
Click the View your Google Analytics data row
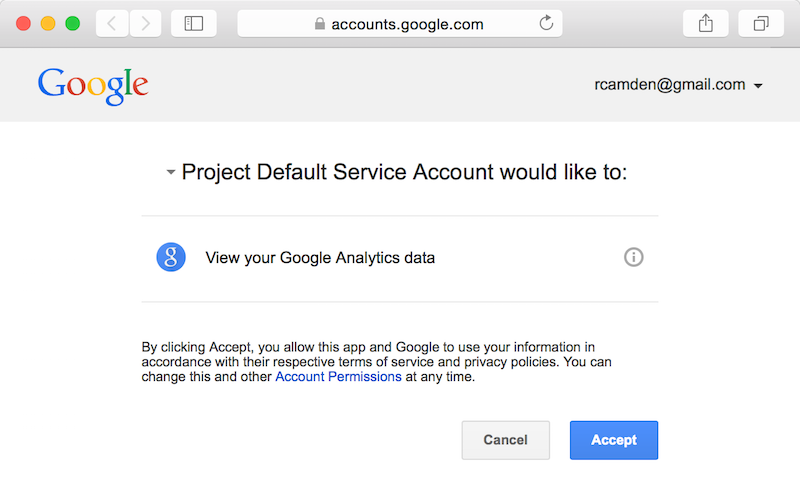coord(399,258)
